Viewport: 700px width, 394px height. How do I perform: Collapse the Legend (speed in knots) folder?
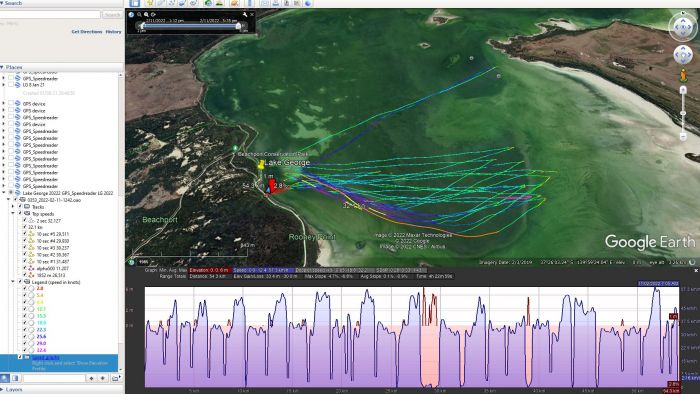pyautogui.click(x=13, y=282)
